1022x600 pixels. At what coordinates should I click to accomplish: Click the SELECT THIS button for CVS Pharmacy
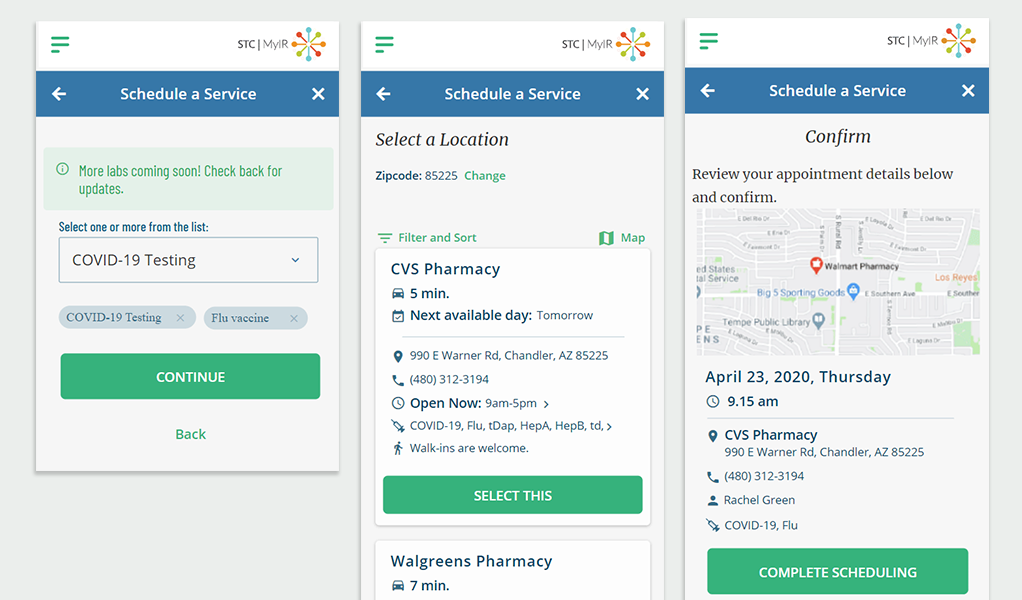click(x=512, y=495)
